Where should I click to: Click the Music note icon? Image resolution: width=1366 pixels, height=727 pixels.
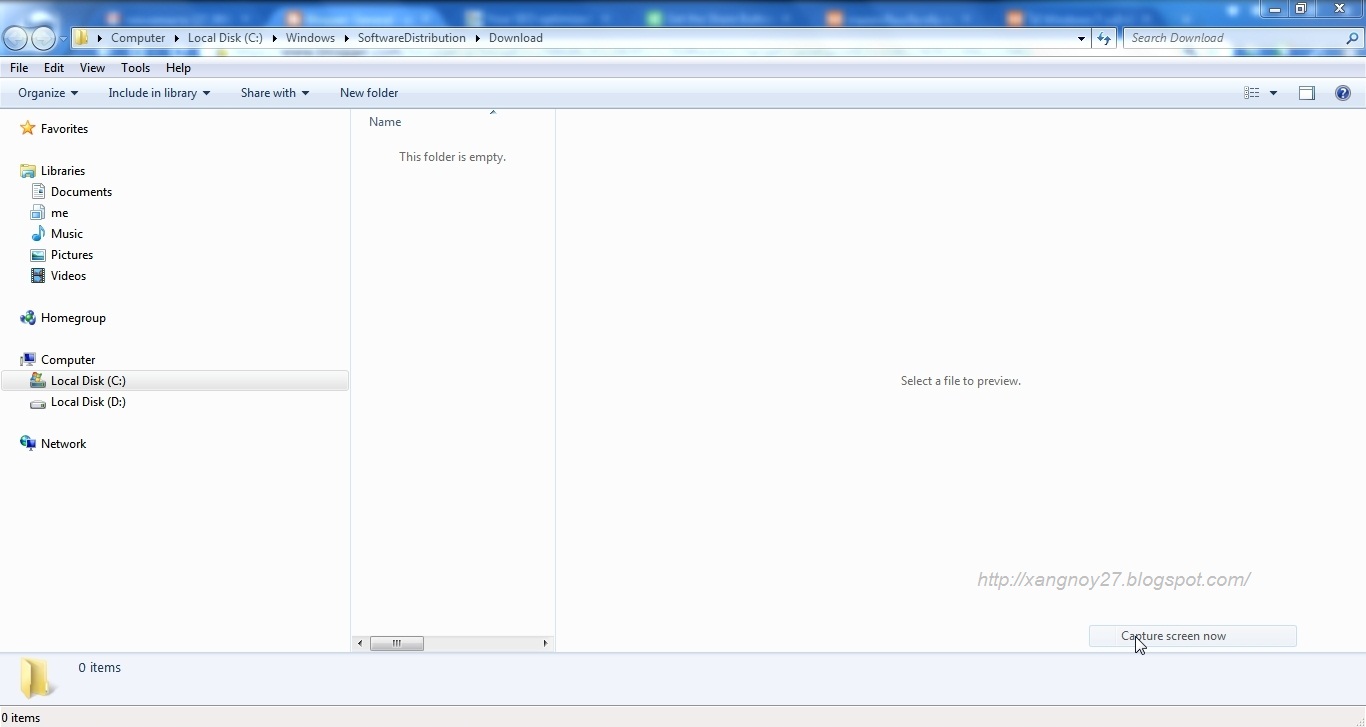click(x=38, y=234)
